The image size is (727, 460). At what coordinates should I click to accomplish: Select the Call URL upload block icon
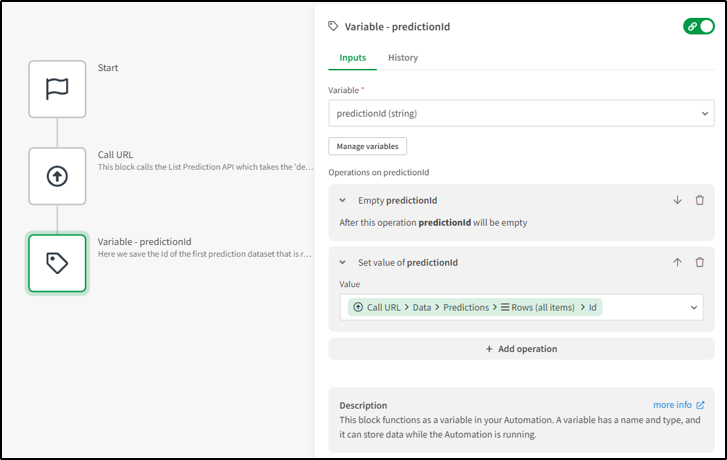click(x=57, y=177)
